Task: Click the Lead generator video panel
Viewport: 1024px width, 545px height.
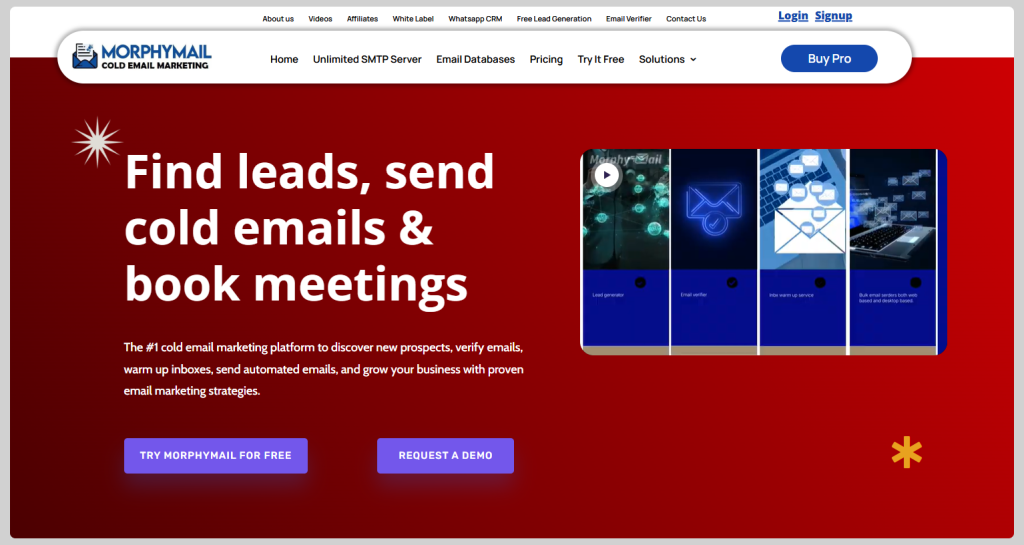Action: tap(626, 252)
